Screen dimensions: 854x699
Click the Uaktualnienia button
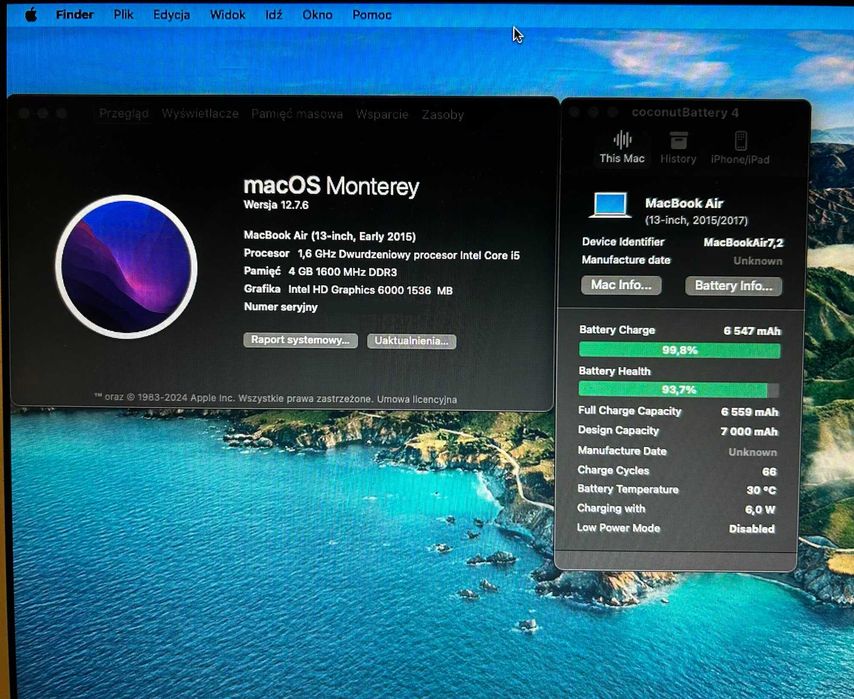coord(411,341)
